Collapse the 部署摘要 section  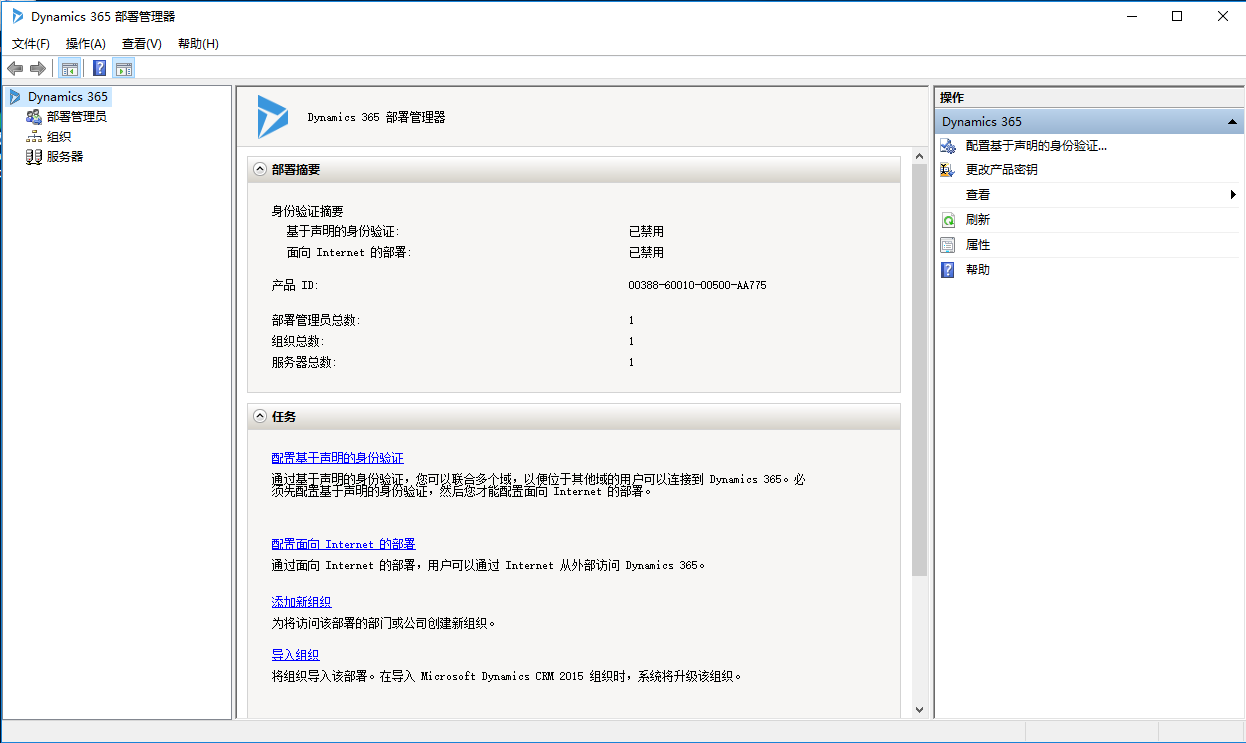click(x=260, y=170)
